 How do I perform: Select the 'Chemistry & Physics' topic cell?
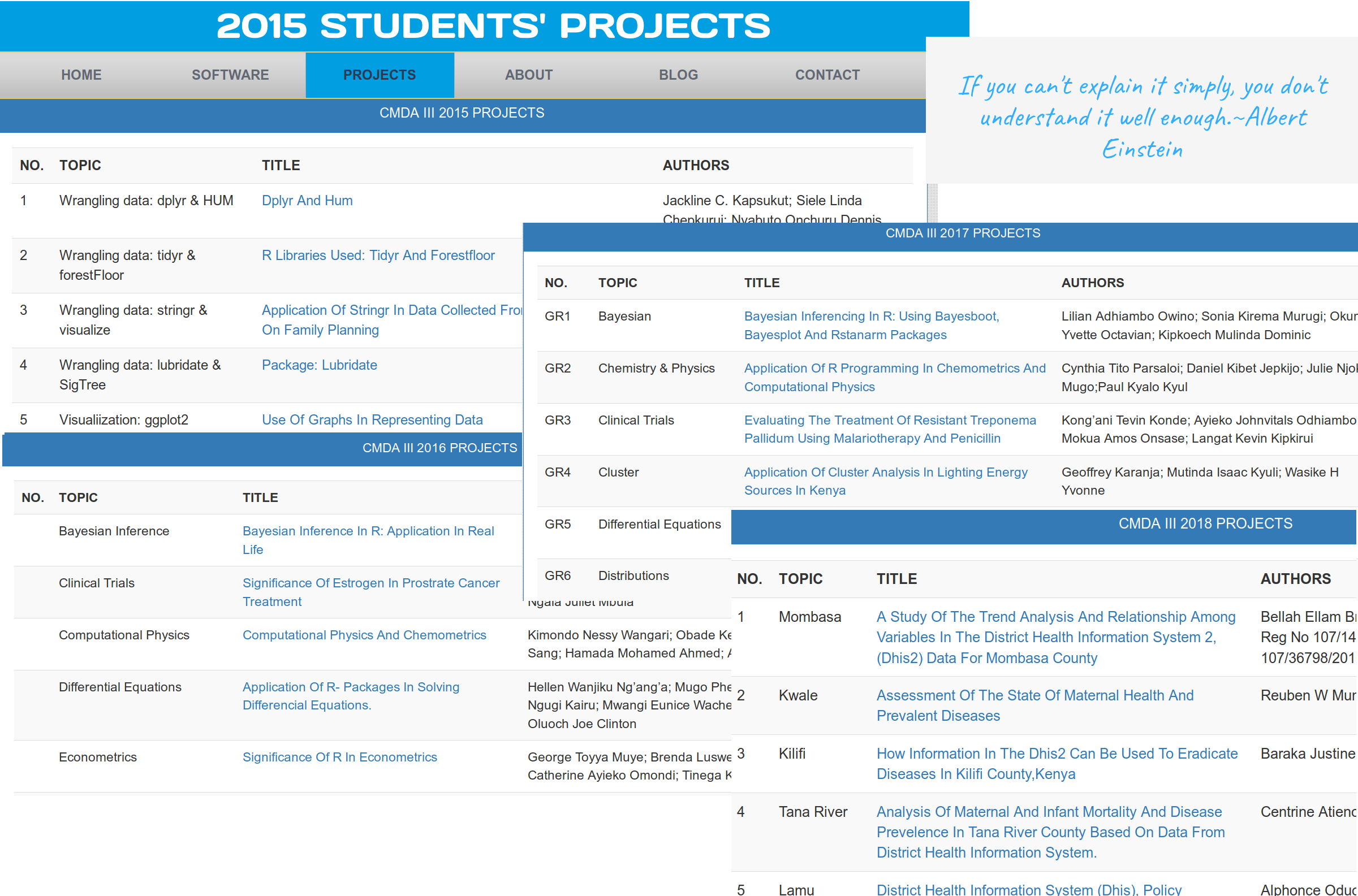point(656,368)
